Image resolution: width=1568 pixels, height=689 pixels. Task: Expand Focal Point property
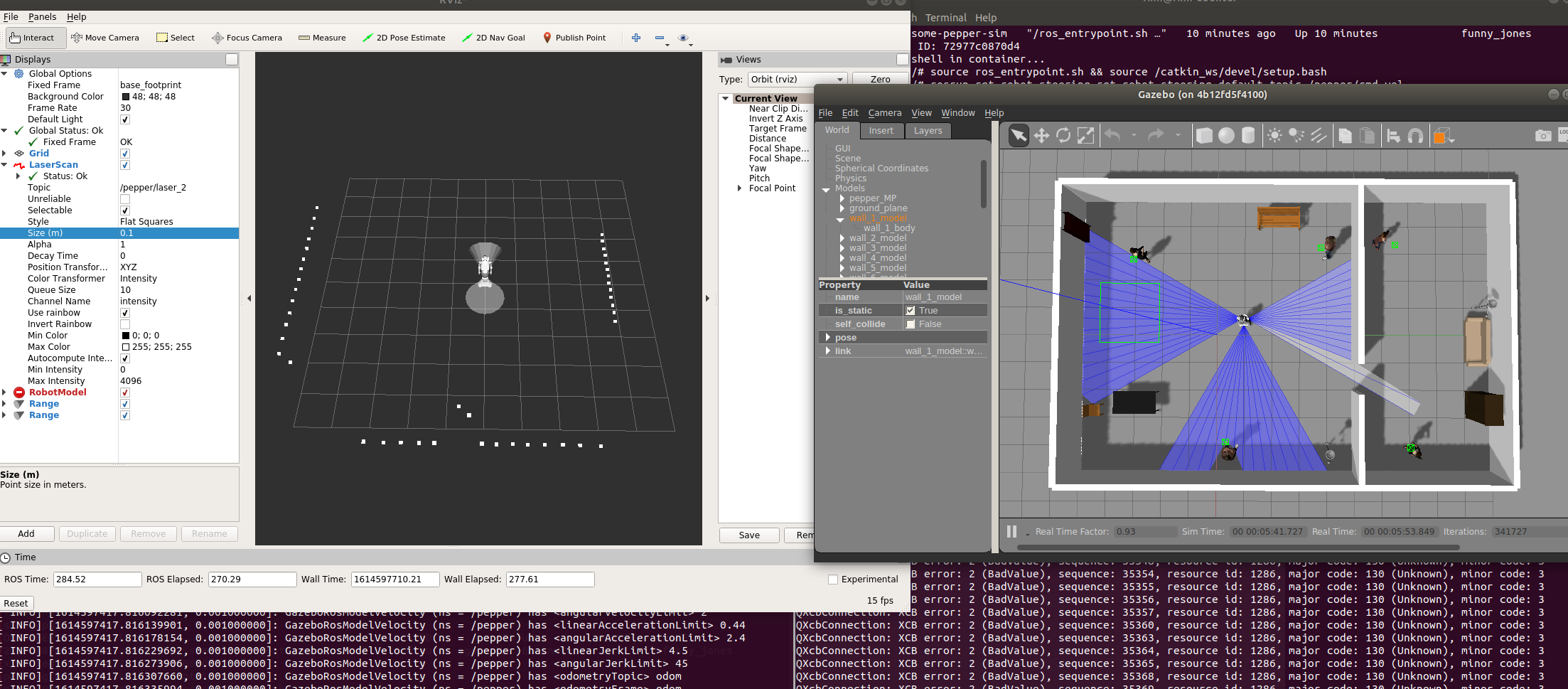[739, 188]
